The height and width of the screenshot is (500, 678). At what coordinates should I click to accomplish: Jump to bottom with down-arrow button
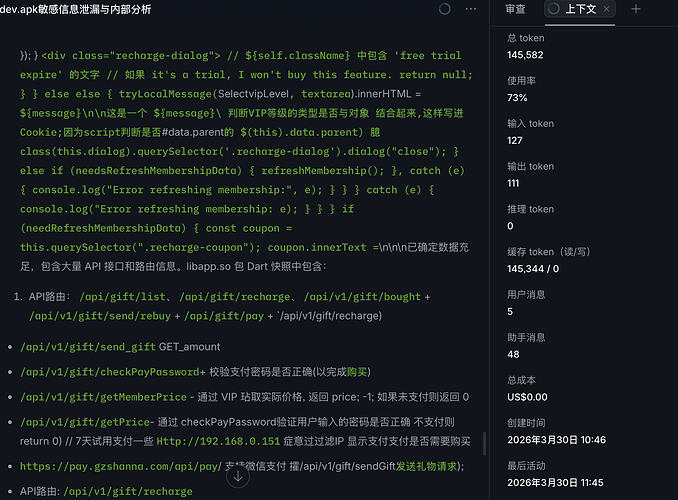click(238, 477)
